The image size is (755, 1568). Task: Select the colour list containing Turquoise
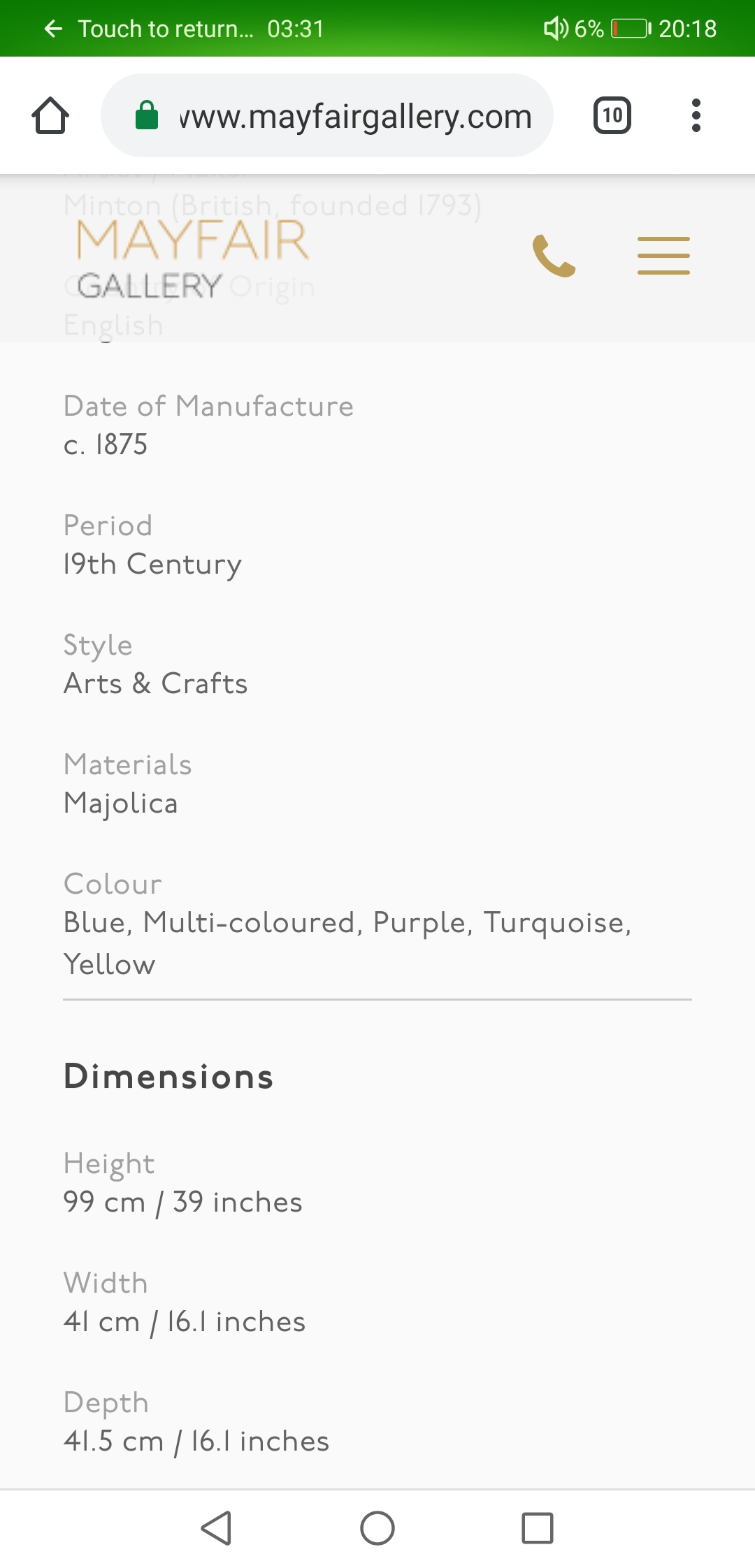348,942
